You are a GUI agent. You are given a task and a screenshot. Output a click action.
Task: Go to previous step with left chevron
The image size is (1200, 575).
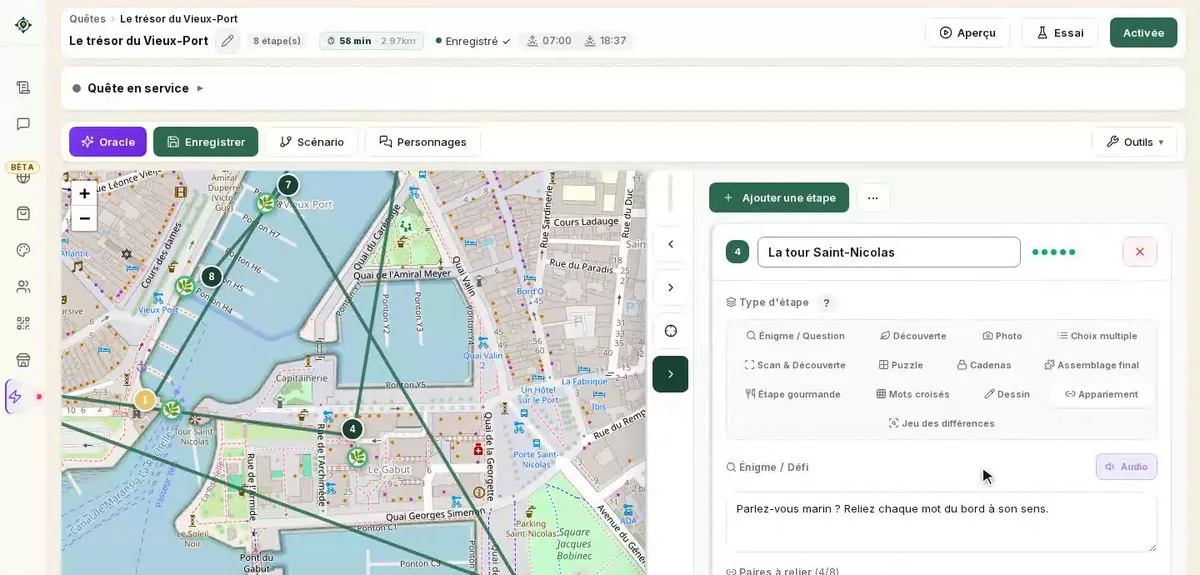pyautogui.click(x=670, y=244)
